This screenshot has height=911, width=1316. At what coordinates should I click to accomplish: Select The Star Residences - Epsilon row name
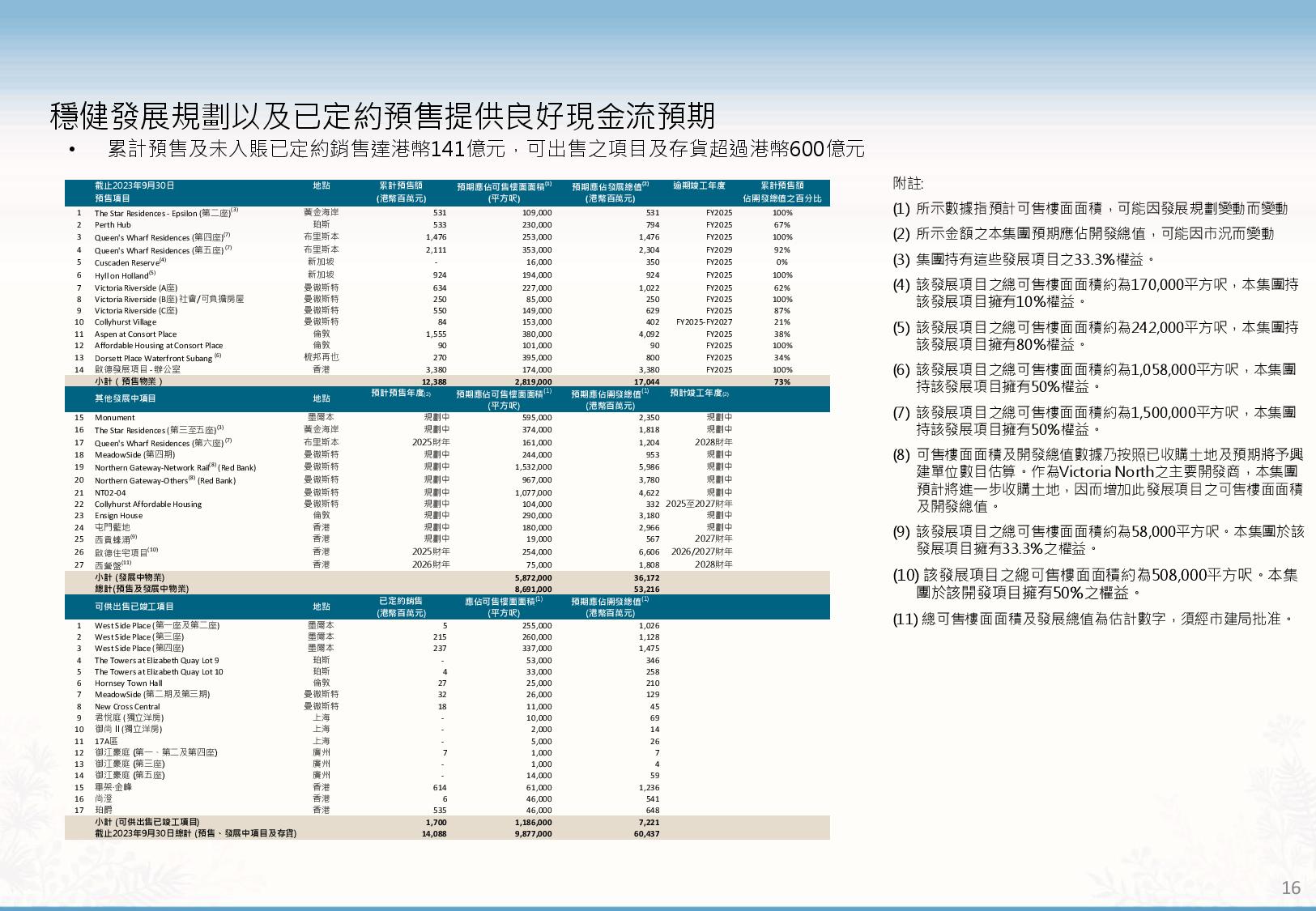point(166,212)
